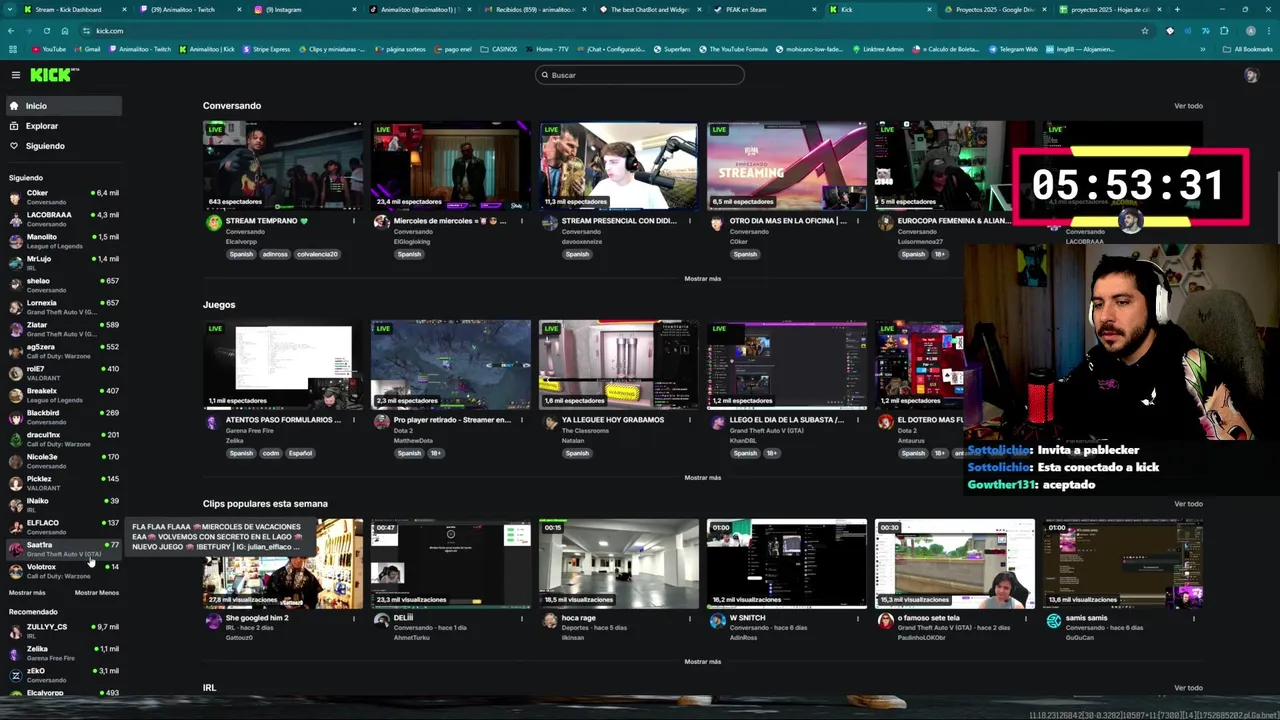Image resolution: width=1280 pixels, height=720 pixels.
Task: Play the samis samis clip
Action: (1123, 563)
